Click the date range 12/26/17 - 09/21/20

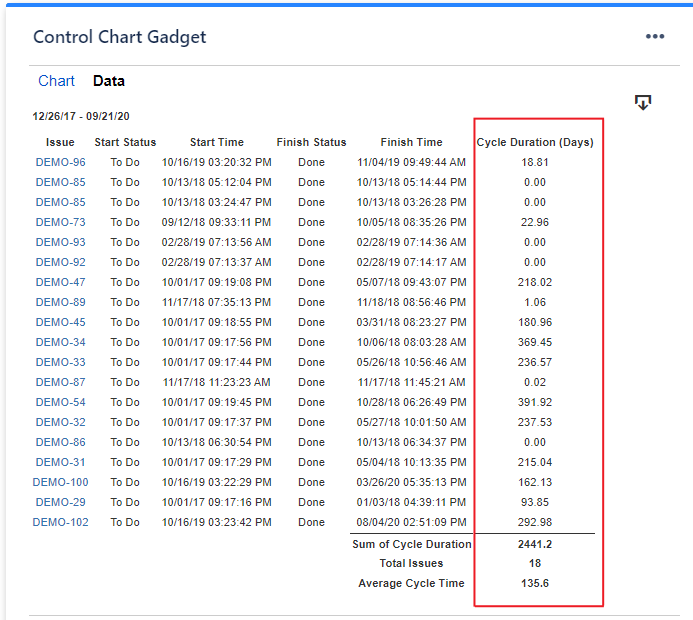81,116
